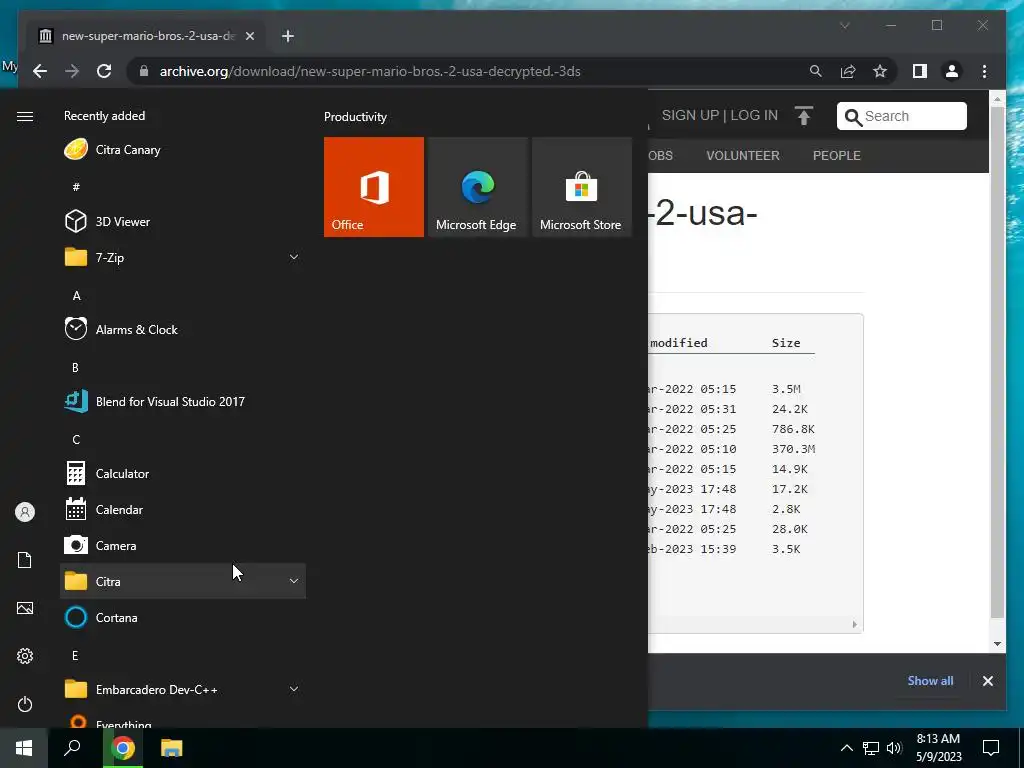Click the Windows Start button
The height and width of the screenshot is (768, 1024).
tap(24, 748)
